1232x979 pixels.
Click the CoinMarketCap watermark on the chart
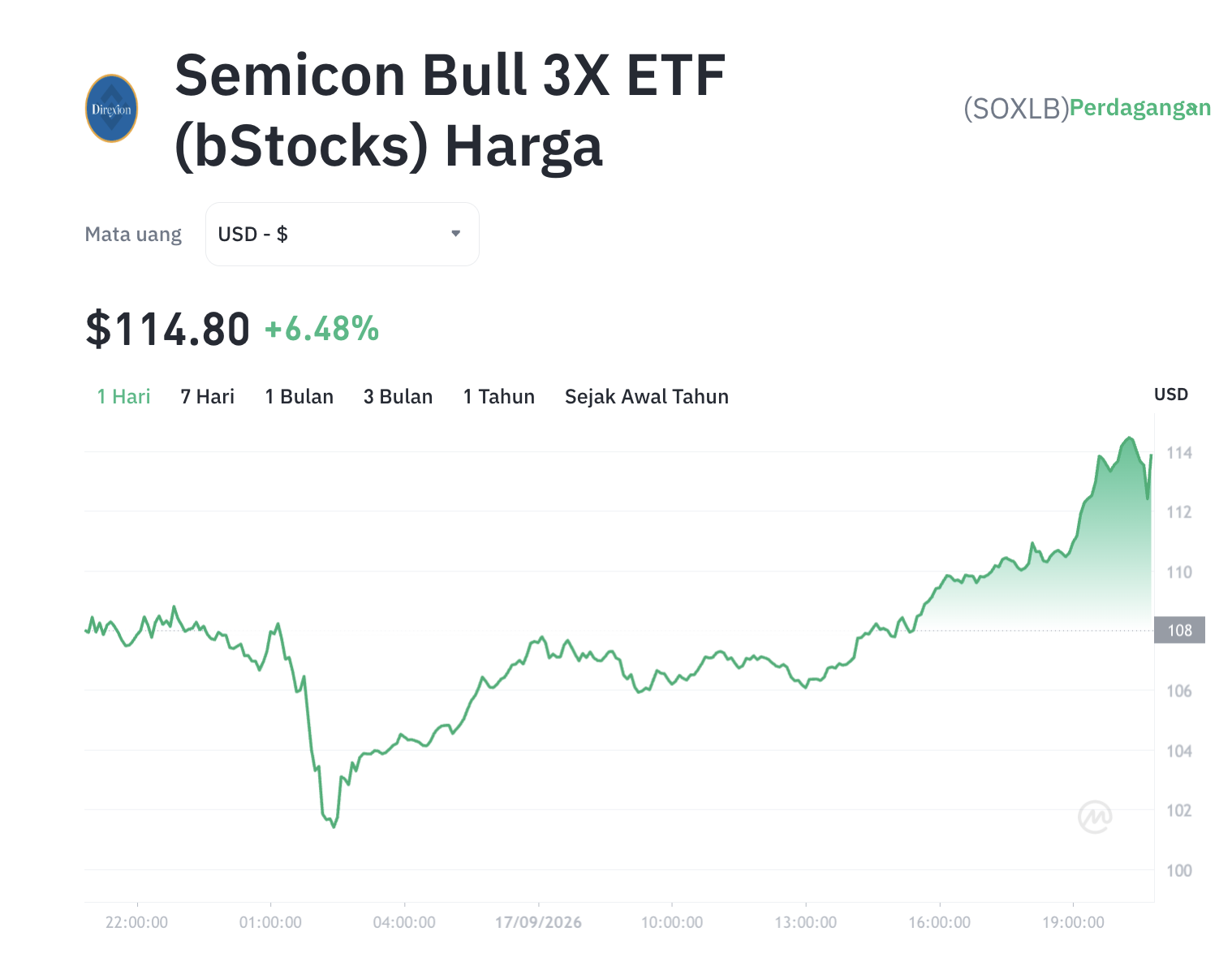pyautogui.click(x=1095, y=816)
